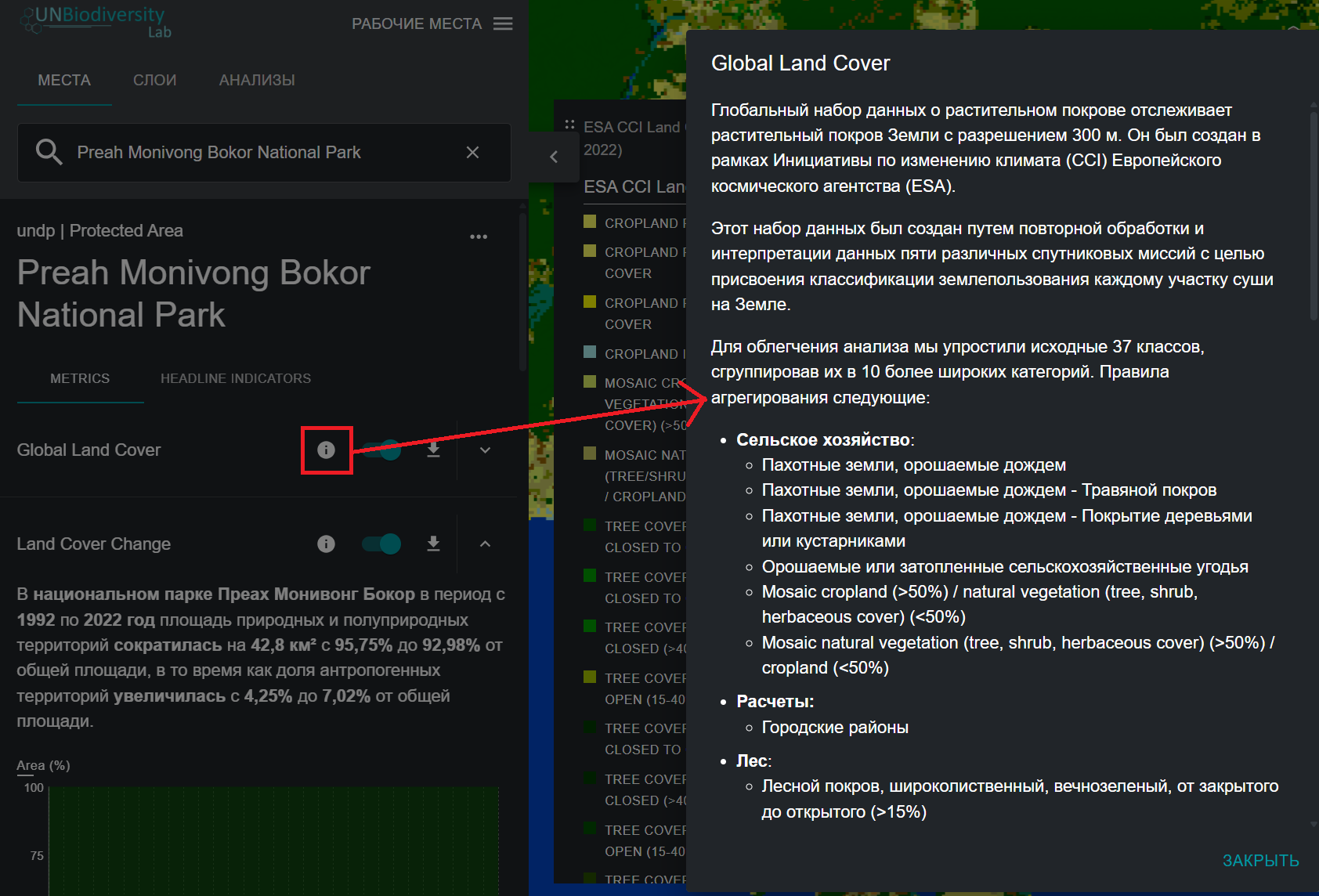Download the Global Land Cover data
This screenshot has width=1319, height=896.
(433, 450)
